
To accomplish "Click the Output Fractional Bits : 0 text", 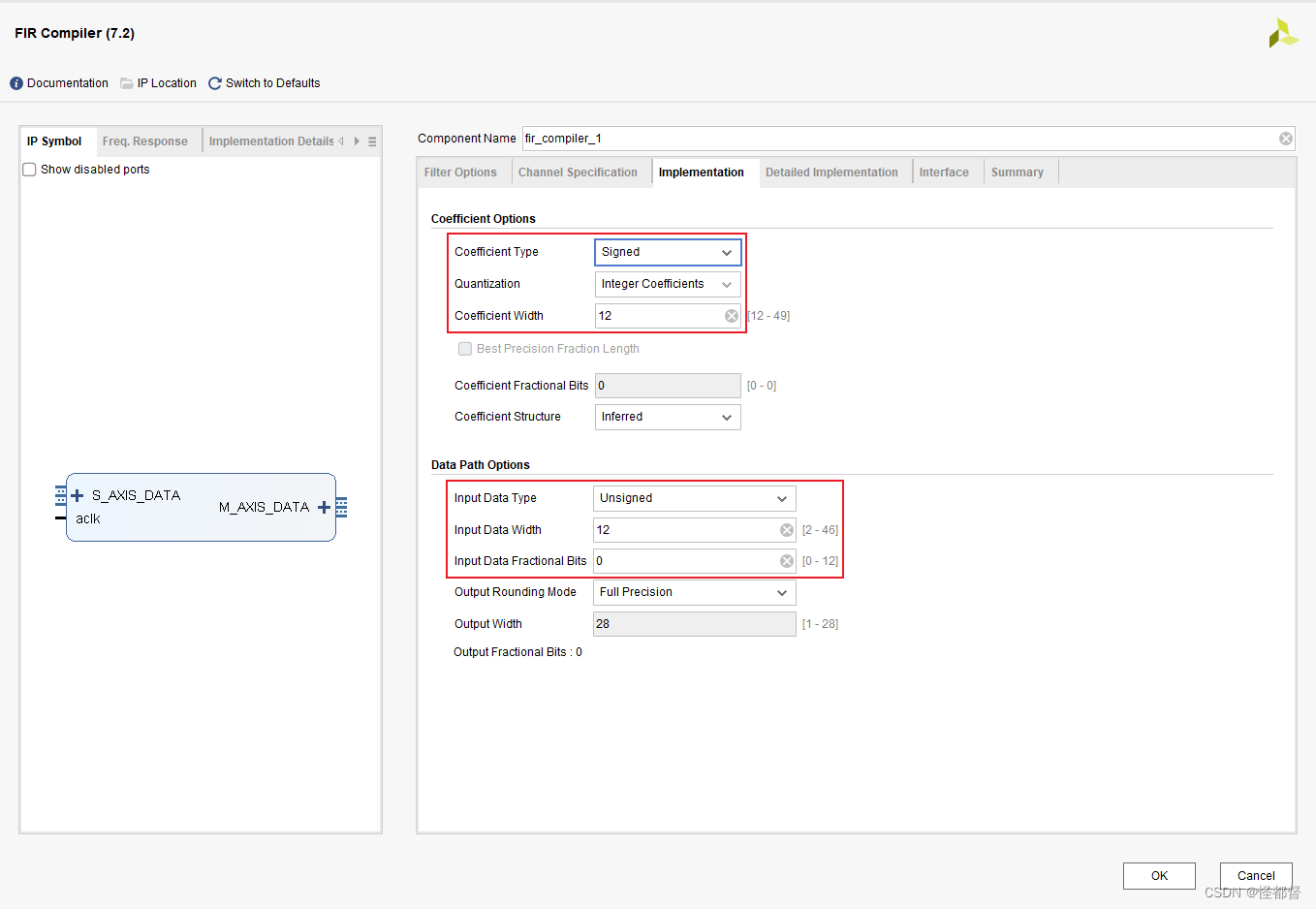I will click(517, 652).
